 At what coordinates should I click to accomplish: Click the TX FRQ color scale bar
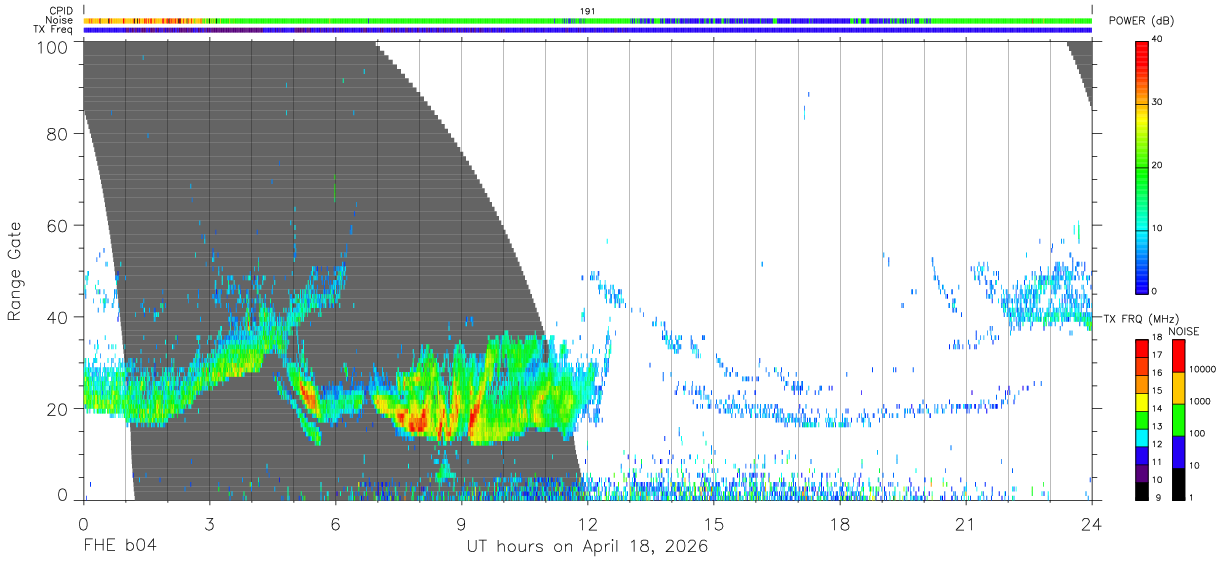(1142, 418)
